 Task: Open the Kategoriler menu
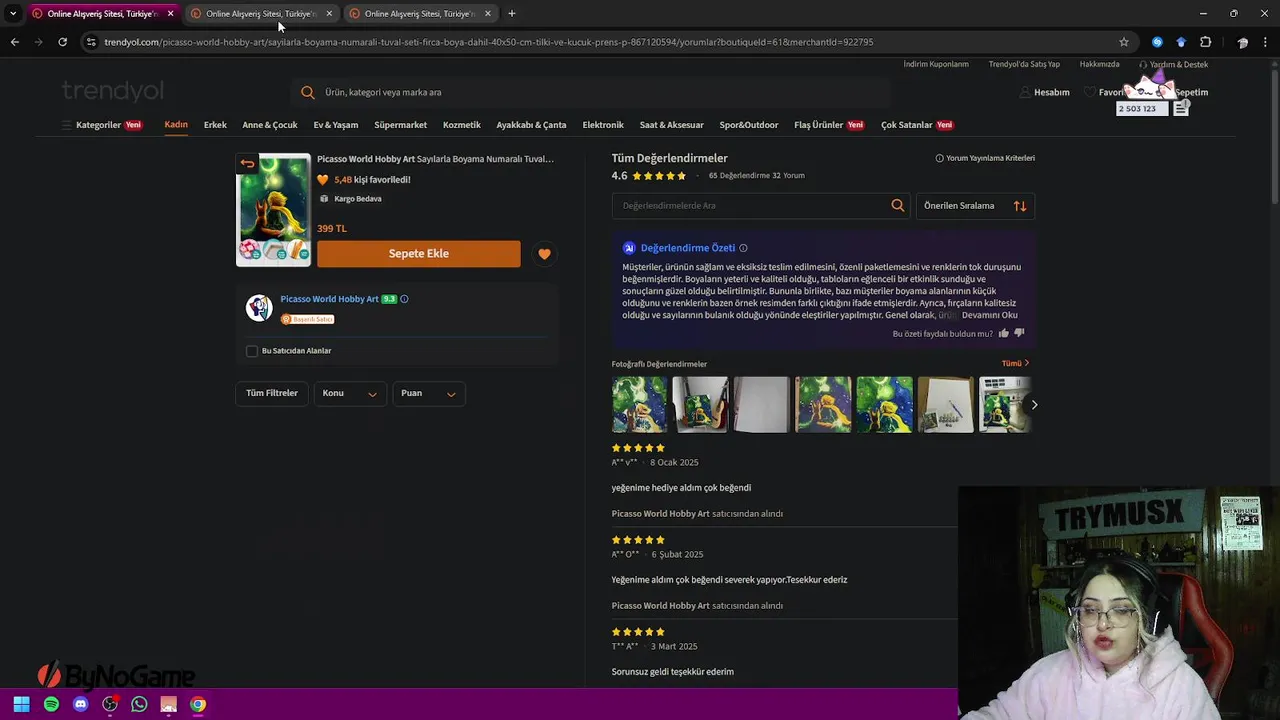pos(101,125)
